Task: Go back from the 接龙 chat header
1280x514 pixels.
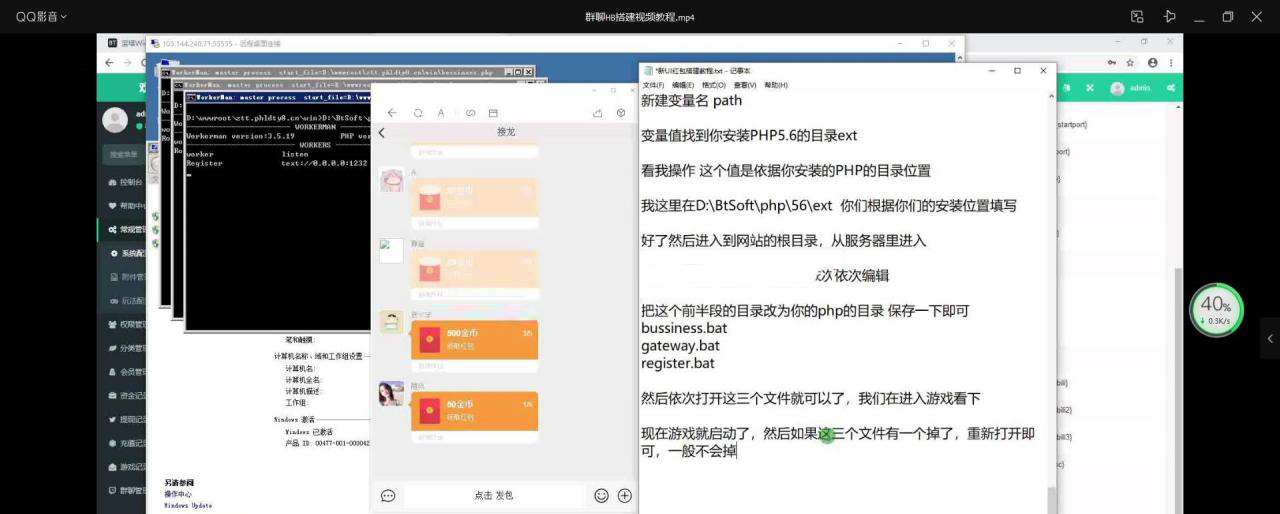Action: click(x=382, y=133)
